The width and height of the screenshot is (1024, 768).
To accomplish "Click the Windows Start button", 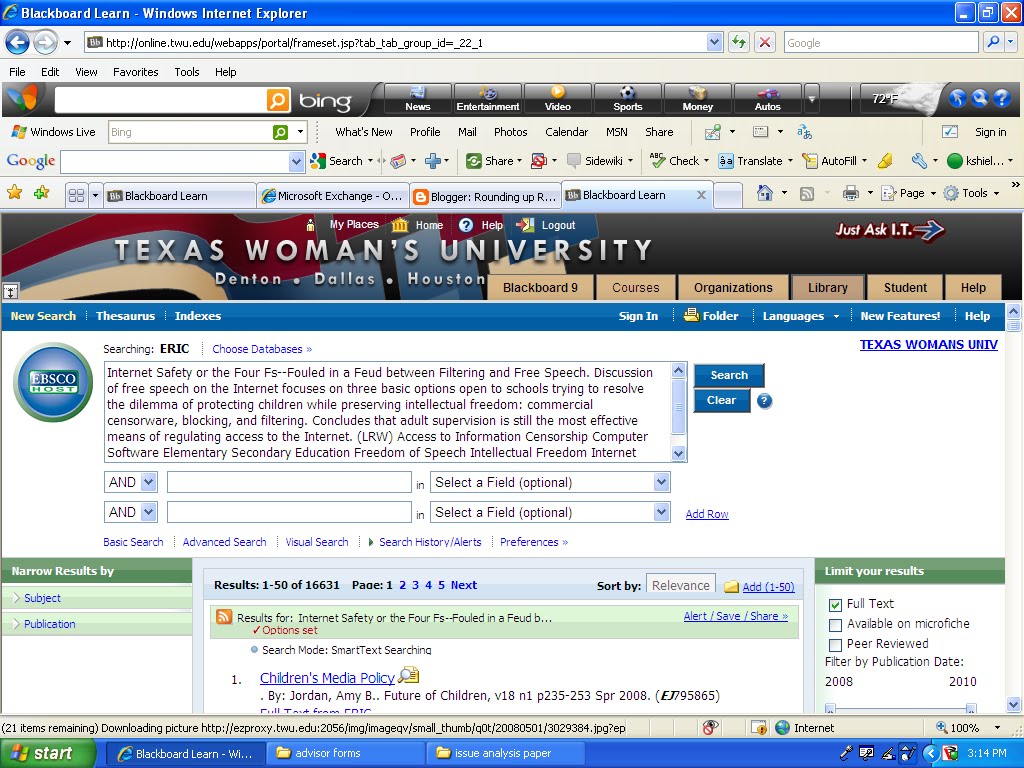I will 47,753.
